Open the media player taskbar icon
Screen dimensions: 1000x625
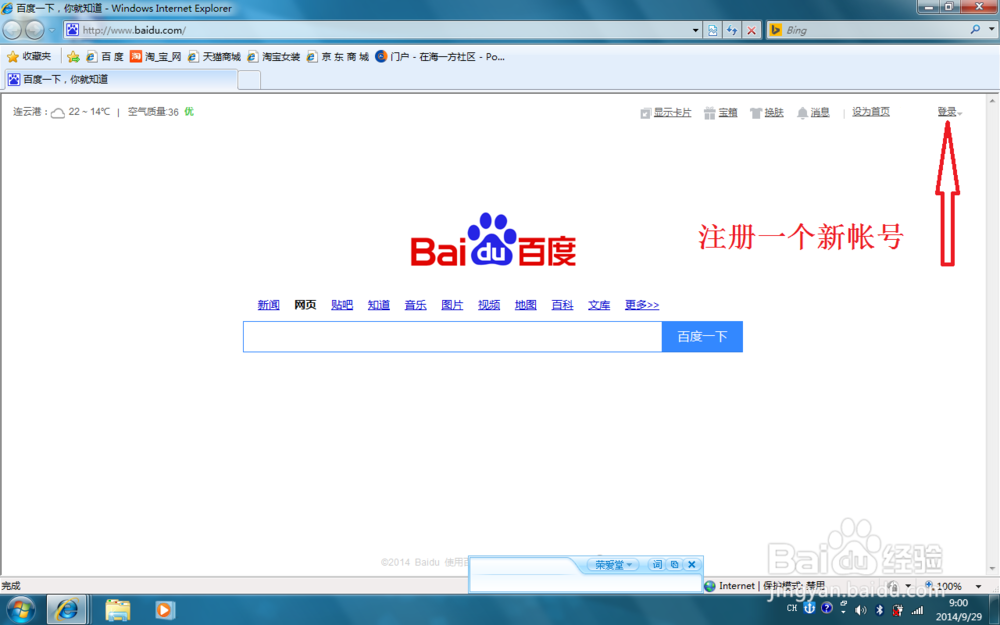coord(164,610)
